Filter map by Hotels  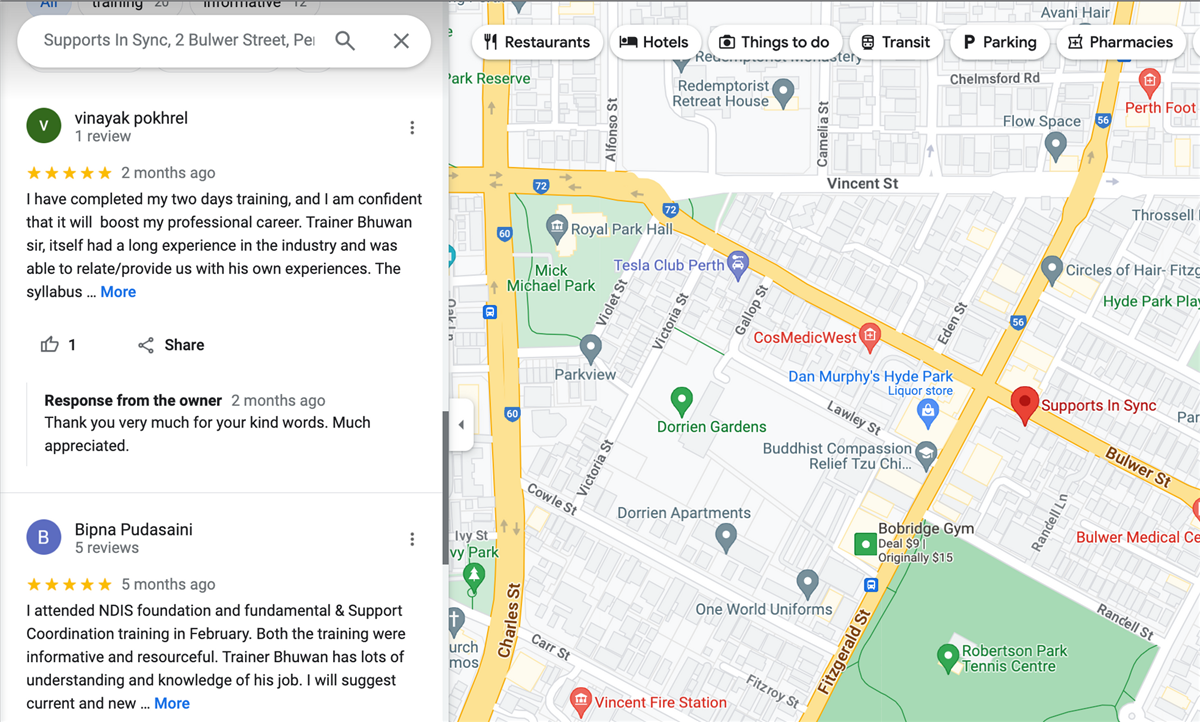[x=654, y=42]
